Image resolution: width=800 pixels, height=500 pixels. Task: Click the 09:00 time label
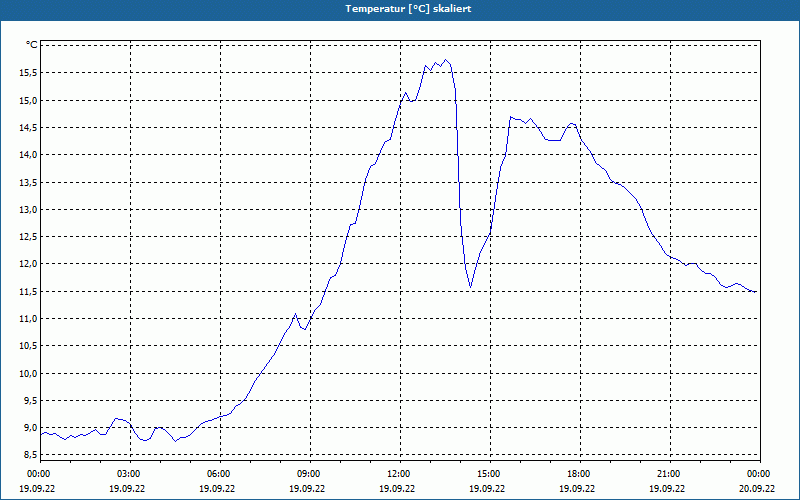(310, 474)
